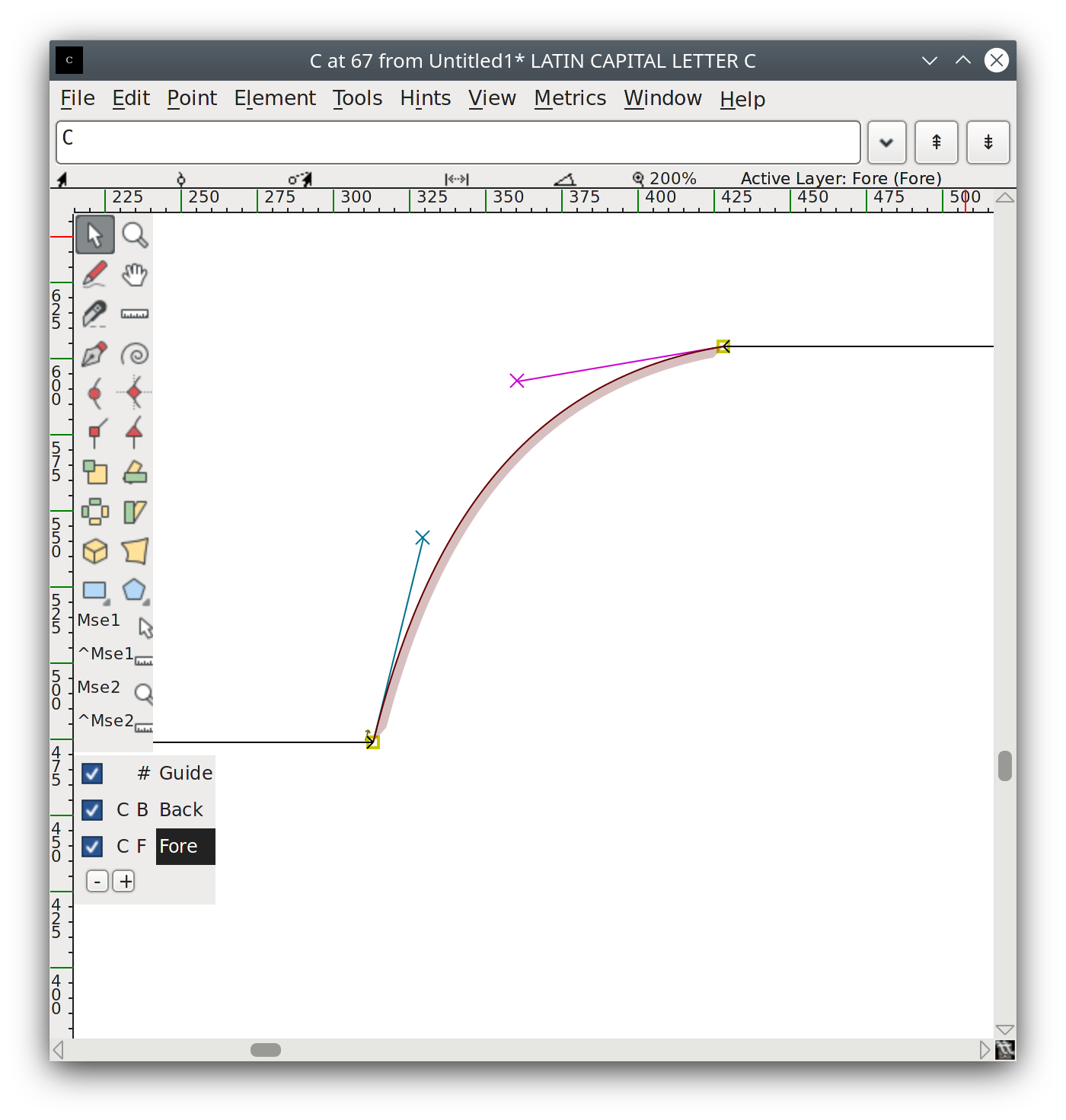
Task: Select the Hand scroll tool
Action: pyautogui.click(x=135, y=274)
